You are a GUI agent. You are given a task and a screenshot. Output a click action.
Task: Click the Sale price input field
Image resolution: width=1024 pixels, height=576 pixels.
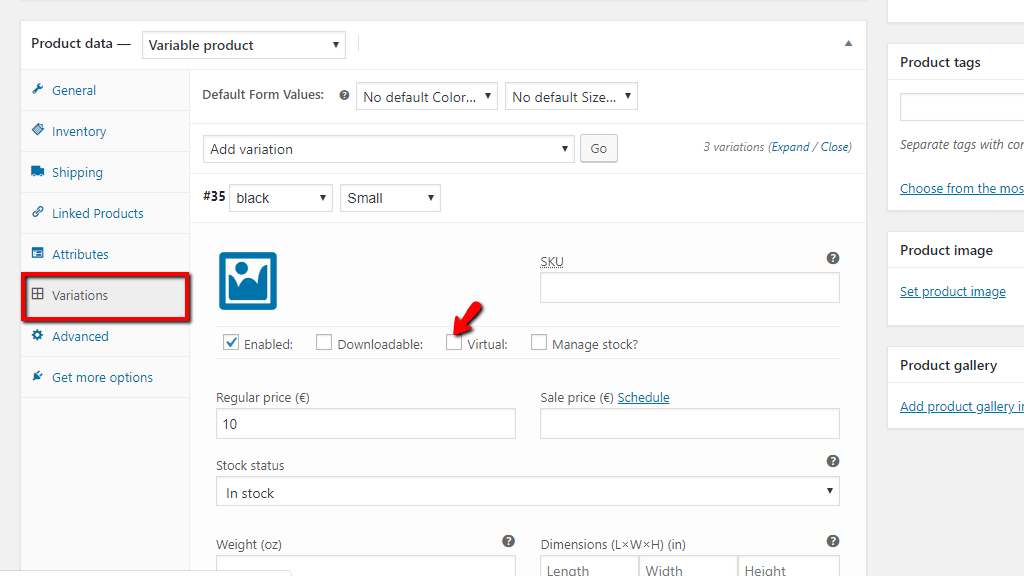coord(690,424)
